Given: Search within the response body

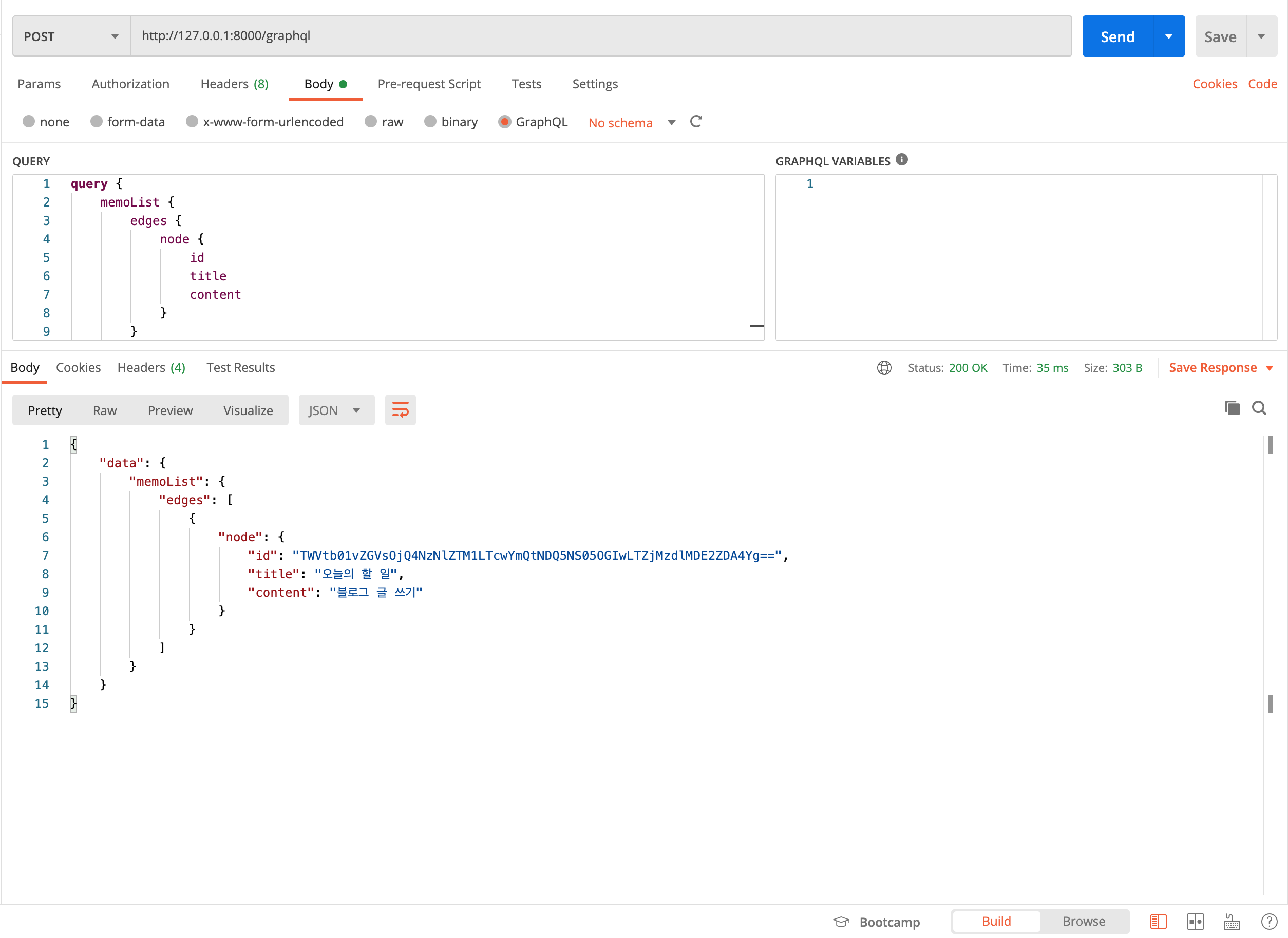Looking at the screenshot, I should (1259, 408).
